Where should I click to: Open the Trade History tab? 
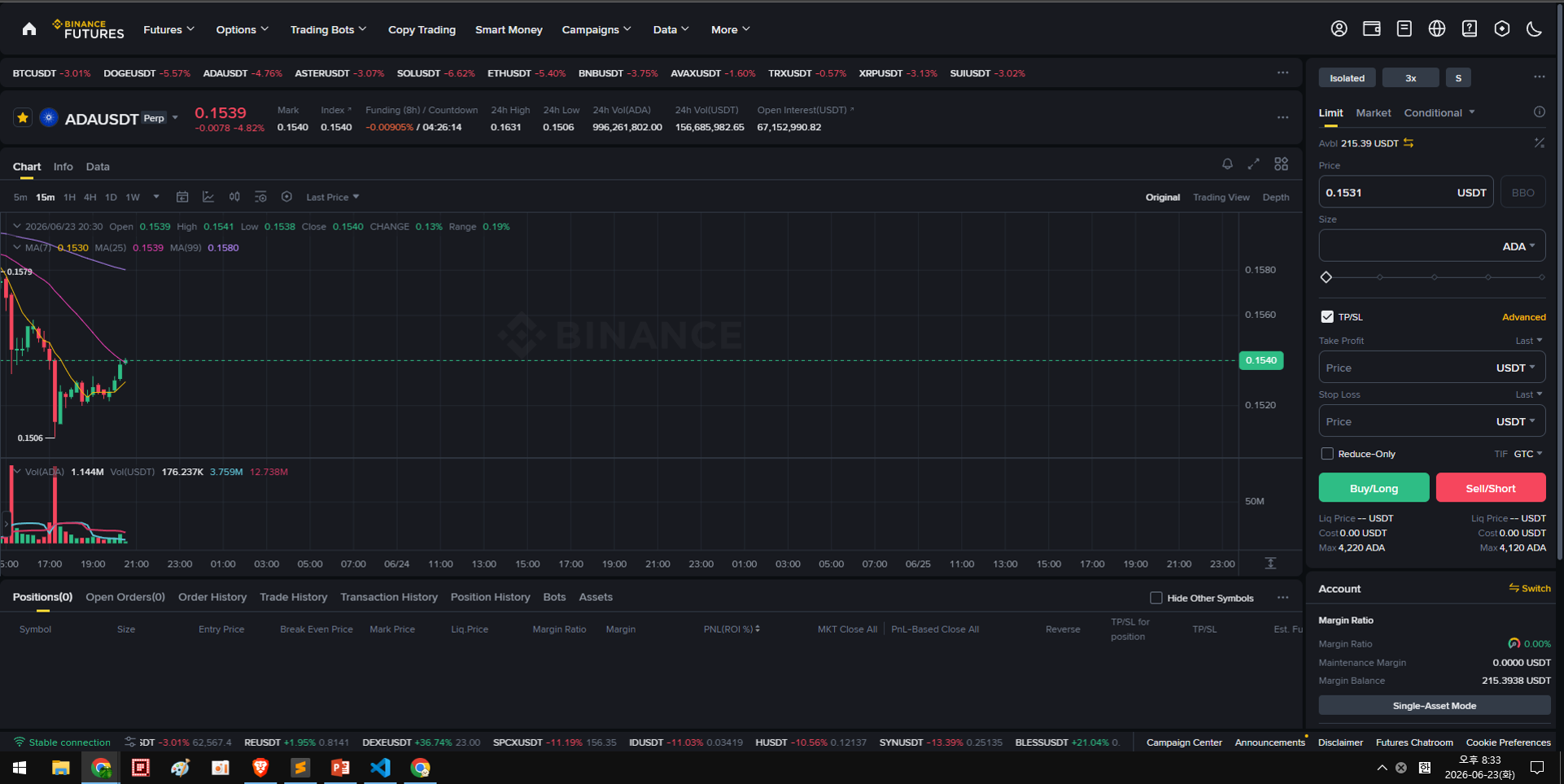[293, 597]
